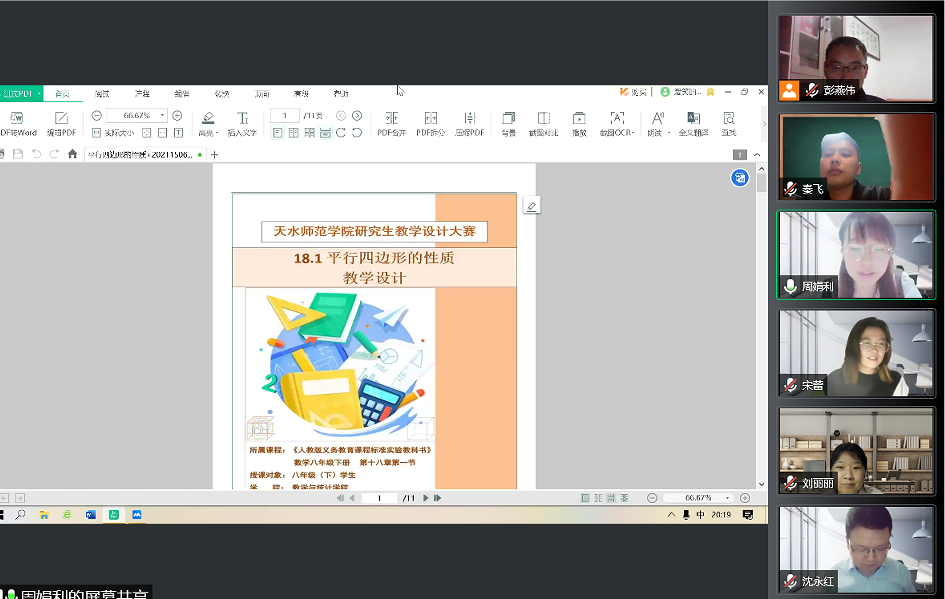Select the parallelogram document tab
The width and height of the screenshot is (945, 599).
[x=140, y=155]
